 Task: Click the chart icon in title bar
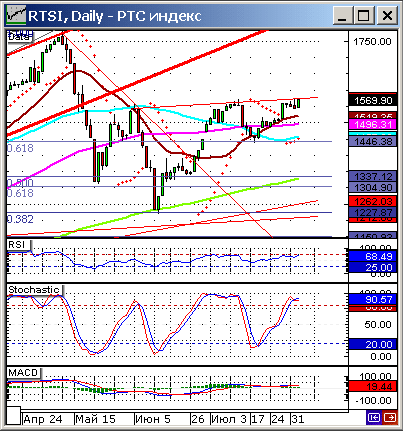tap(16, 15)
